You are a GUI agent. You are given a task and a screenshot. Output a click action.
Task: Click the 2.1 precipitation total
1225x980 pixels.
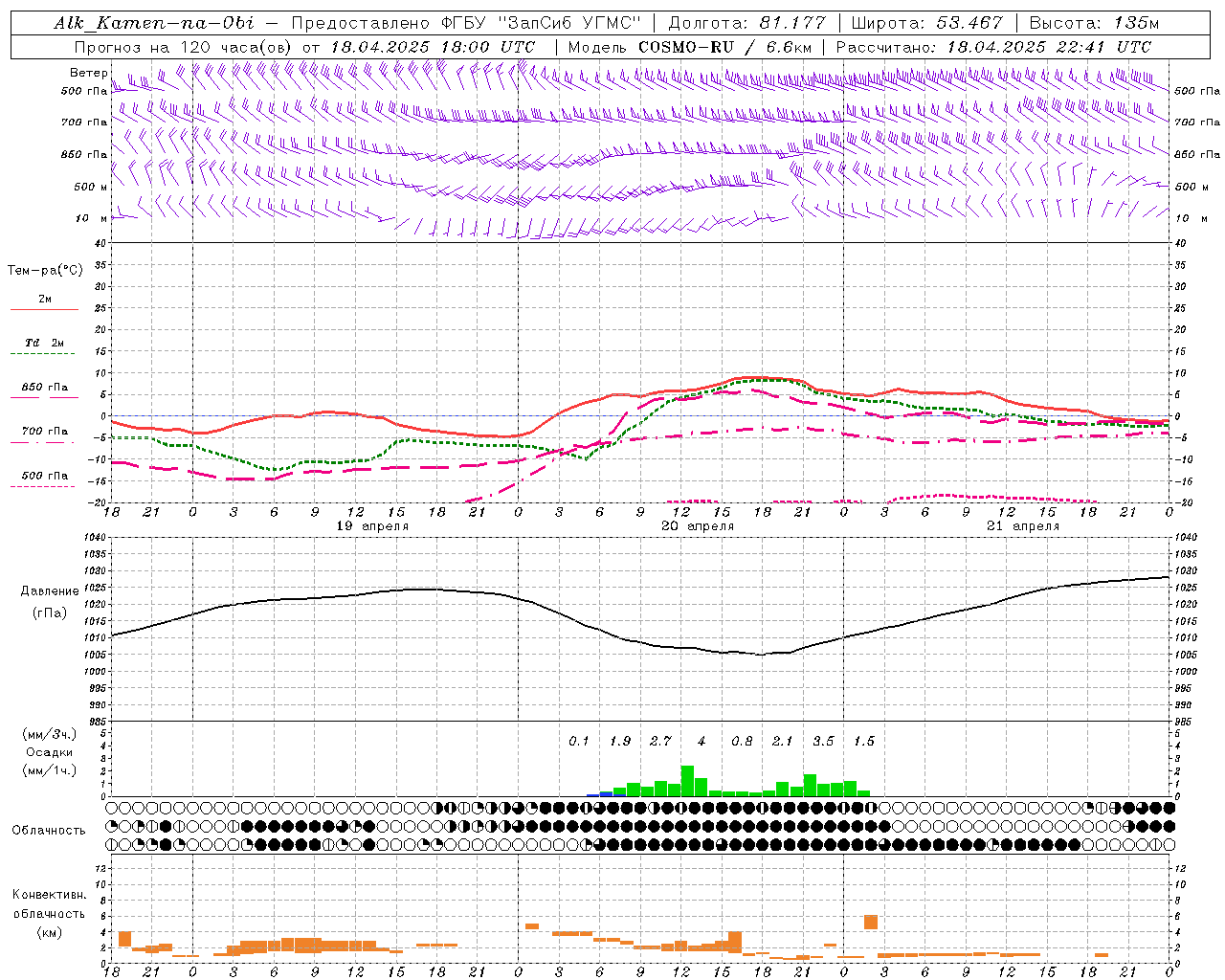[783, 742]
